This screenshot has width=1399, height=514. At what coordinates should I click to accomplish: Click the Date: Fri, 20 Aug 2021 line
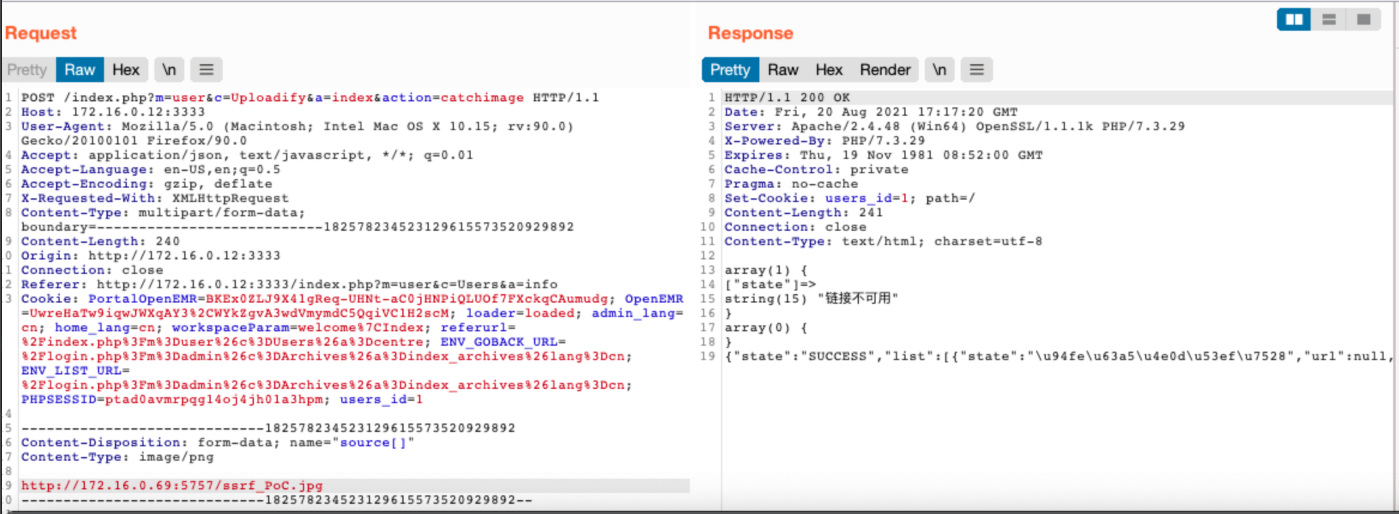click(x=870, y=112)
